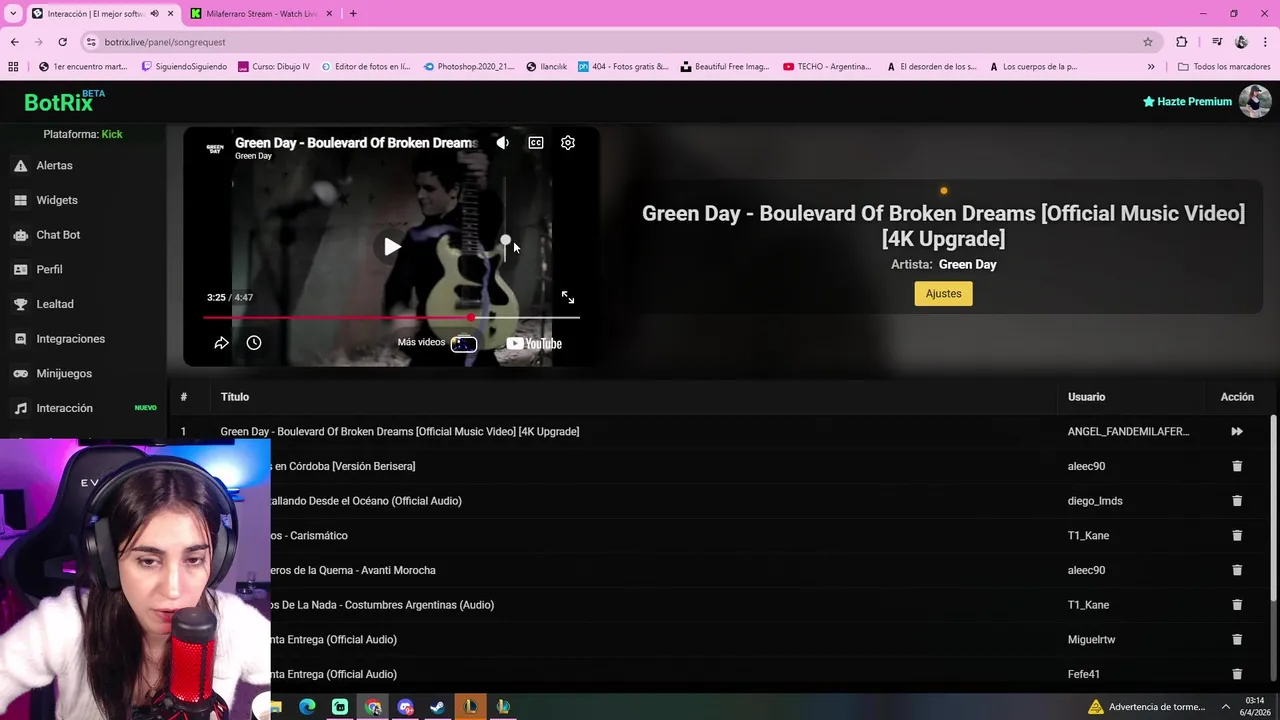
Task: Delete the aleec90 'Versión Berisera' song
Action: point(1237,466)
